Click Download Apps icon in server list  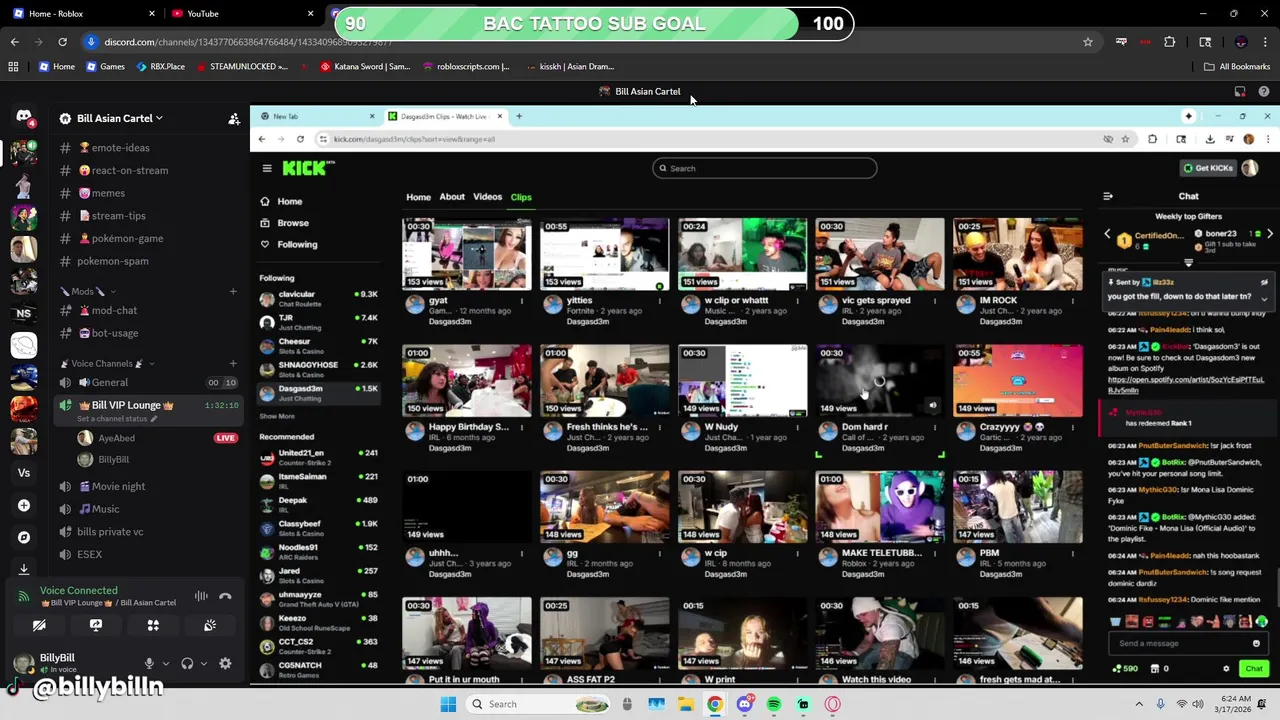coord(24,569)
